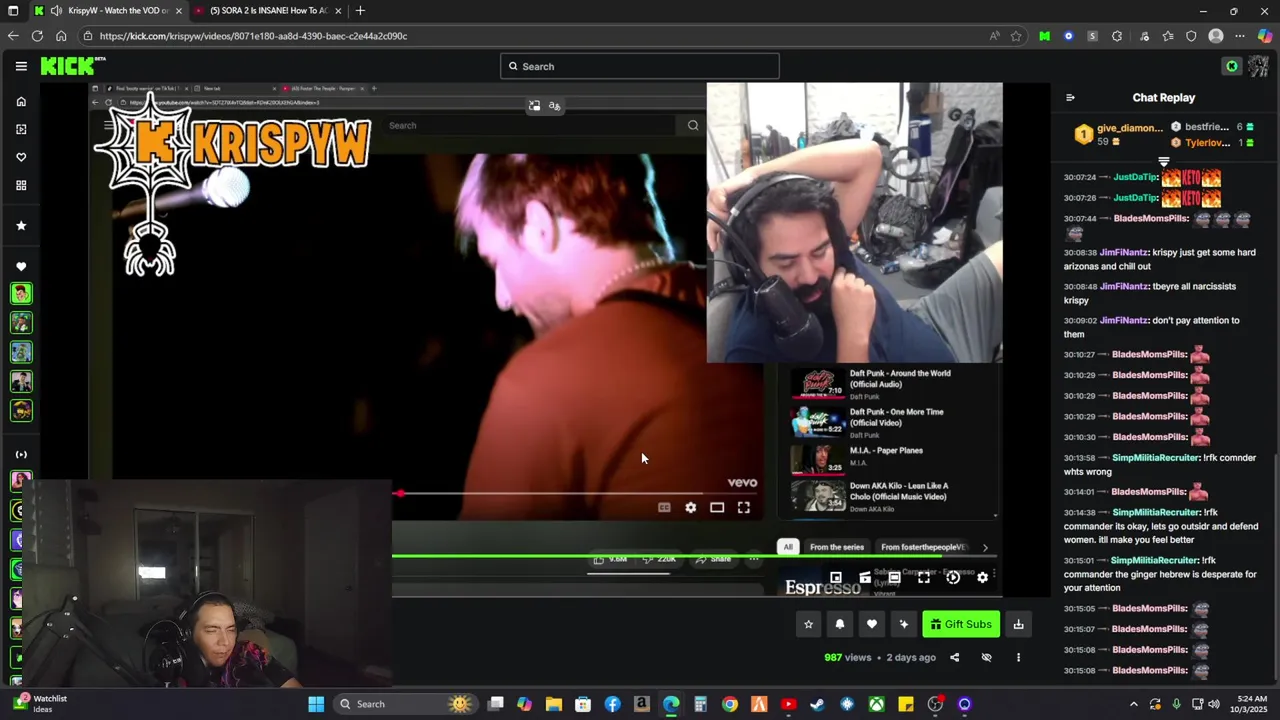Collapse the Chat Replay panel

(1070, 98)
